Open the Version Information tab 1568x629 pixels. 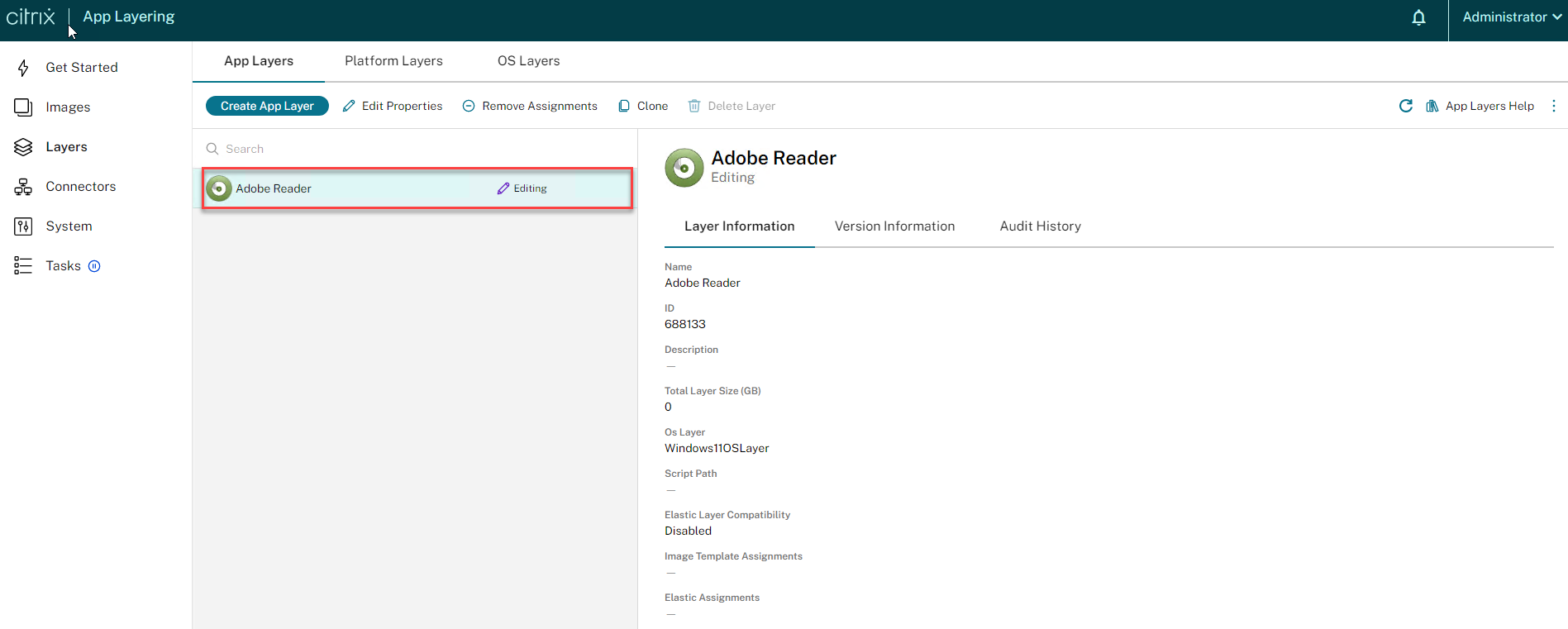pyautogui.click(x=894, y=226)
